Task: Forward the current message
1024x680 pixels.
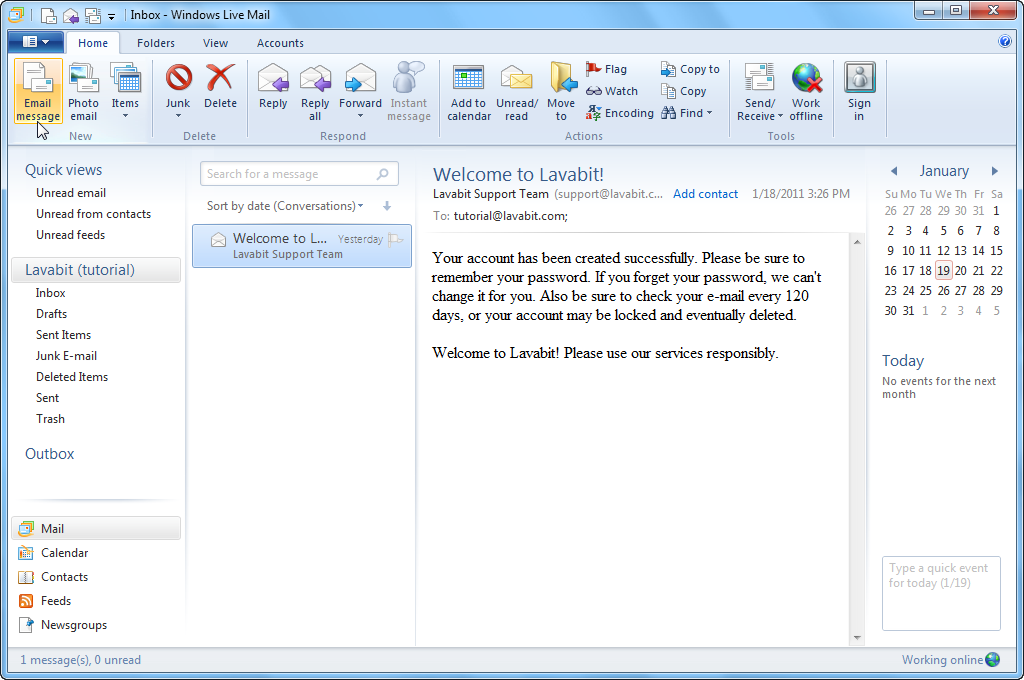Action: coord(359,90)
